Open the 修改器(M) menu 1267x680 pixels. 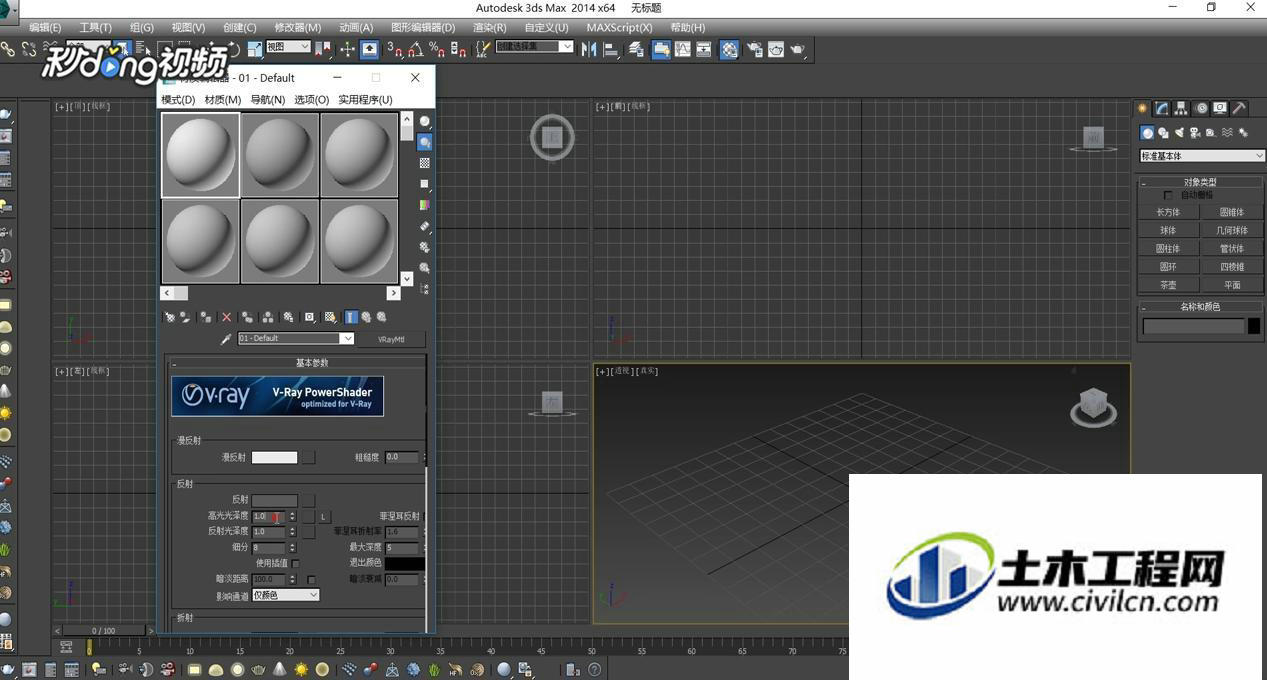pyautogui.click(x=298, y=28)
